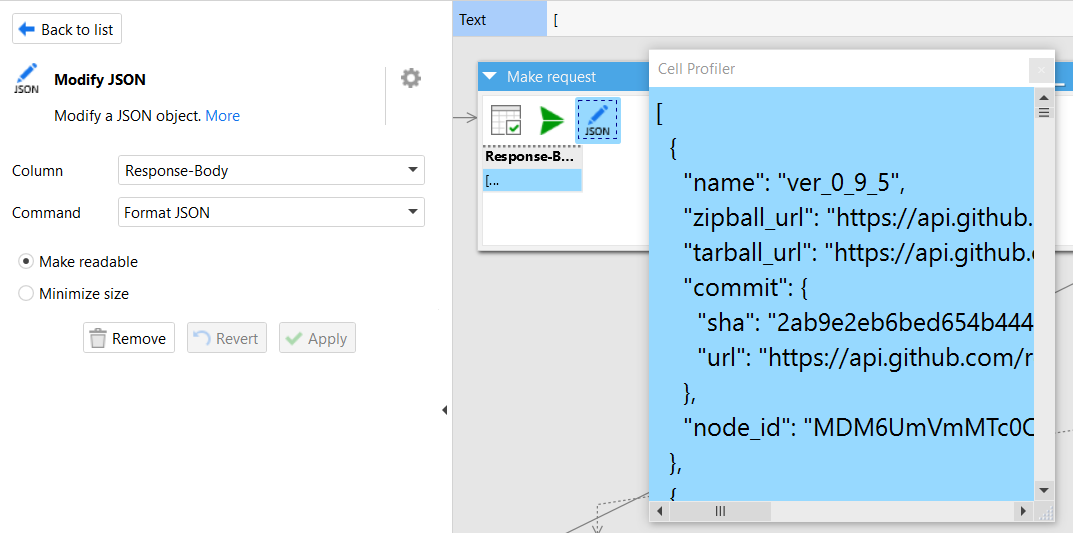Open the Column dropdown showing Response-Body

pos(271,171)
